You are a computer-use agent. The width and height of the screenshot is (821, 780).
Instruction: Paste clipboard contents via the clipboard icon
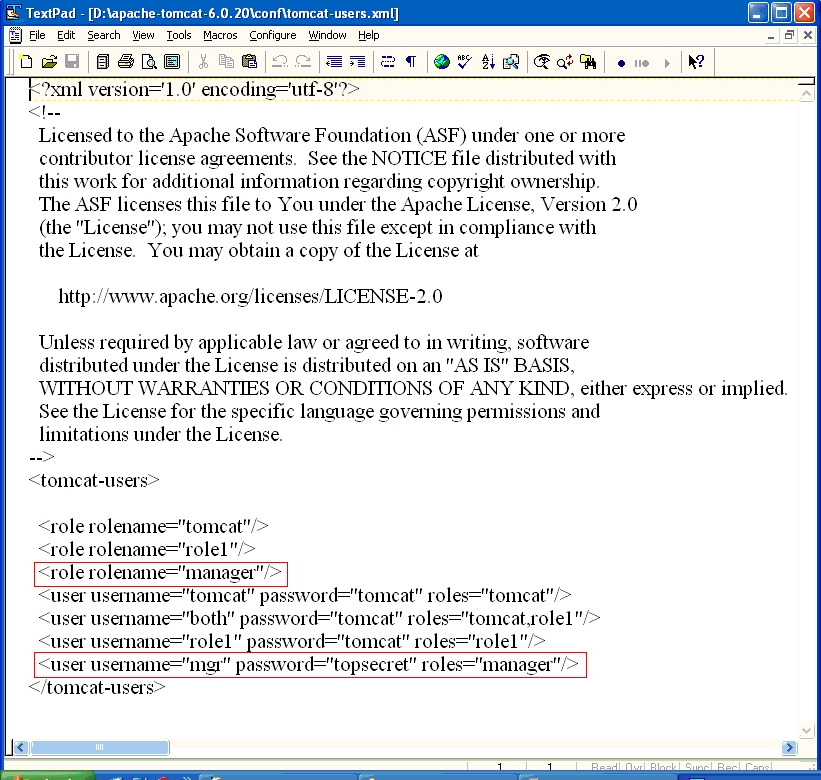click(250, 61)
